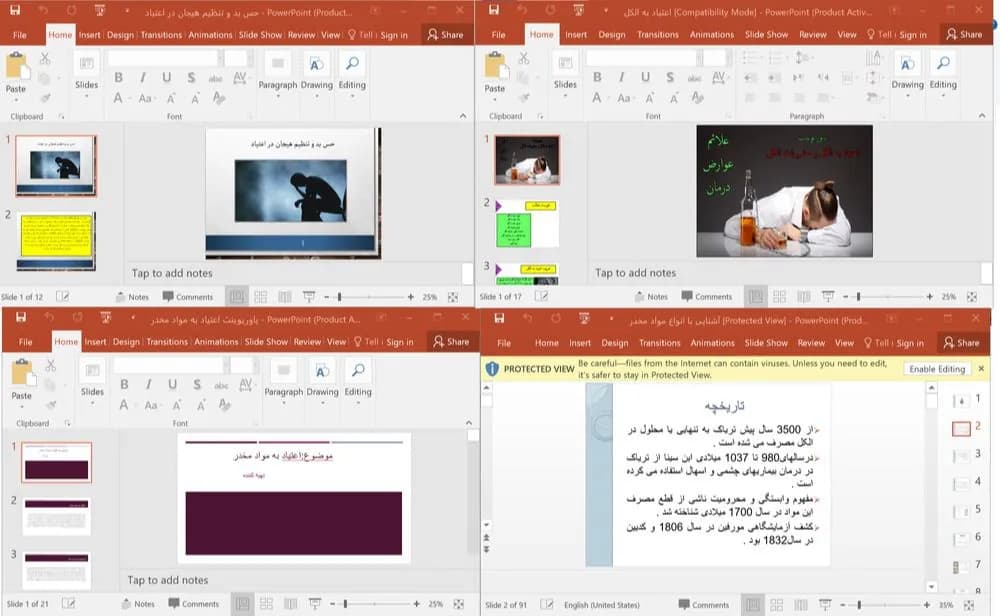1000x616 pixels.
Task: Open Drawing group in top-left window
Action: (316, 72)
